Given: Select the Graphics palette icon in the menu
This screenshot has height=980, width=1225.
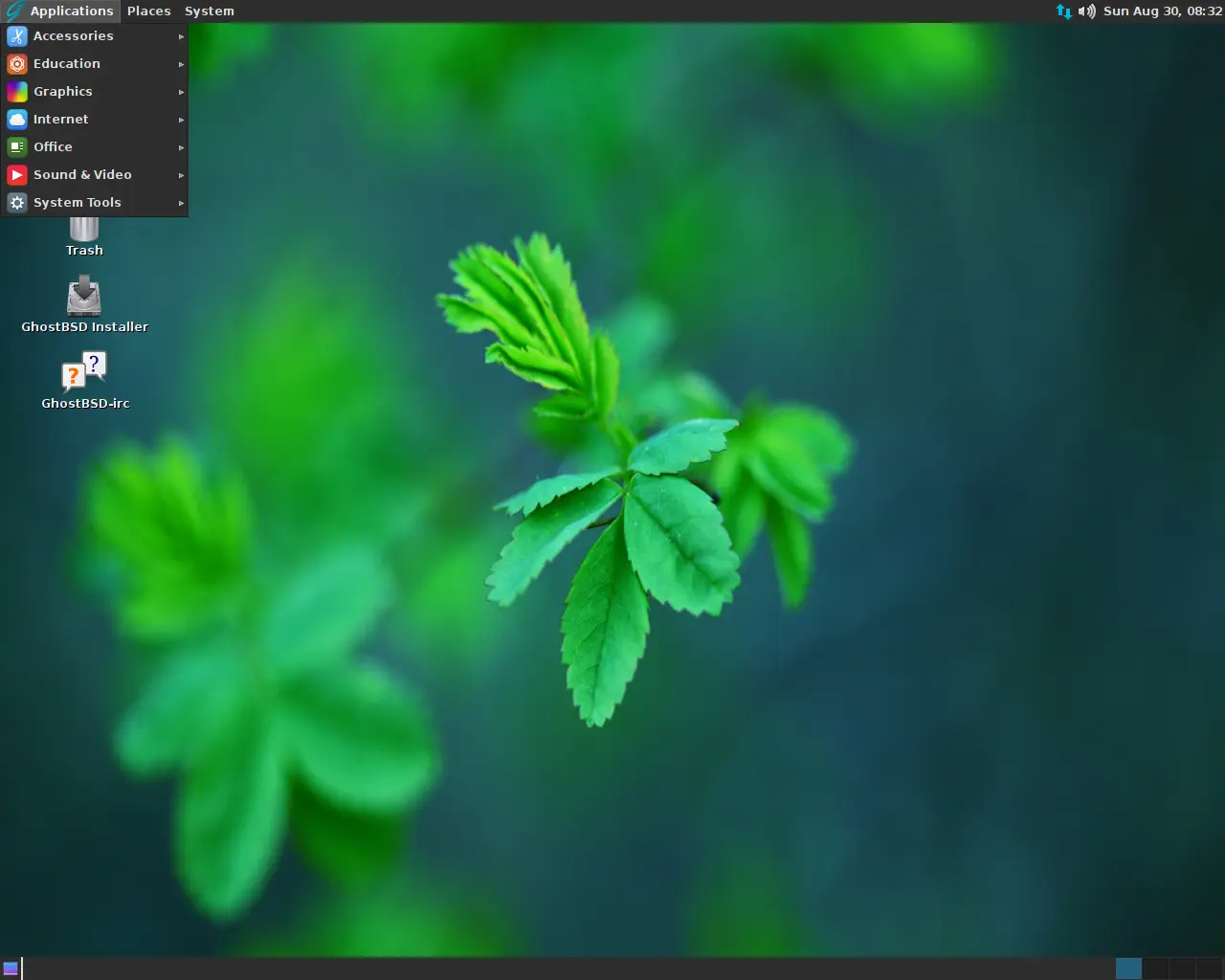Looking at the screenshot, I should [16, 91].
